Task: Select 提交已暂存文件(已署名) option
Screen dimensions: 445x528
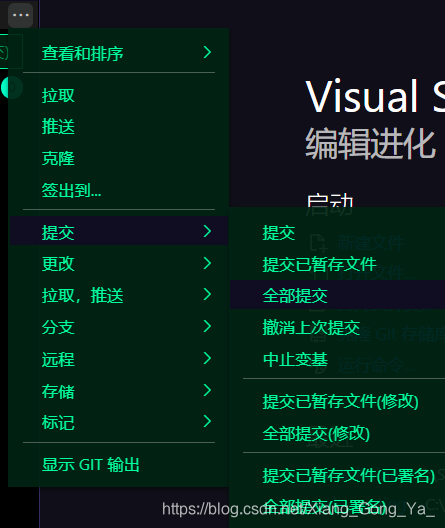Action: tap(337, 475)
